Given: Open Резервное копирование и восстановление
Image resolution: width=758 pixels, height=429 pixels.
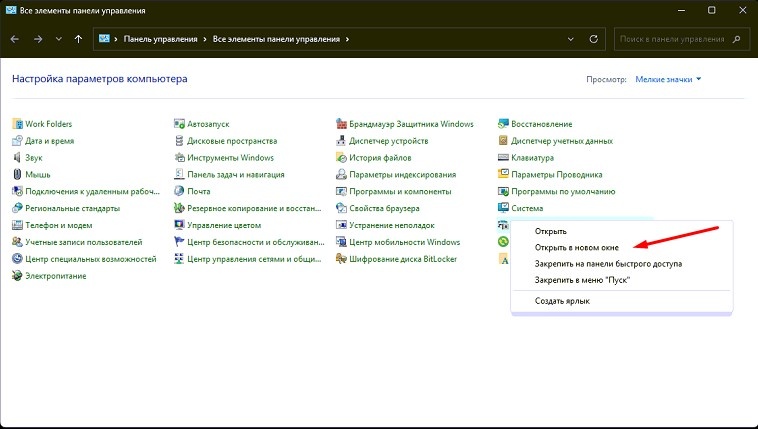Looking at the screenshot, I should (x=254, y=208).
